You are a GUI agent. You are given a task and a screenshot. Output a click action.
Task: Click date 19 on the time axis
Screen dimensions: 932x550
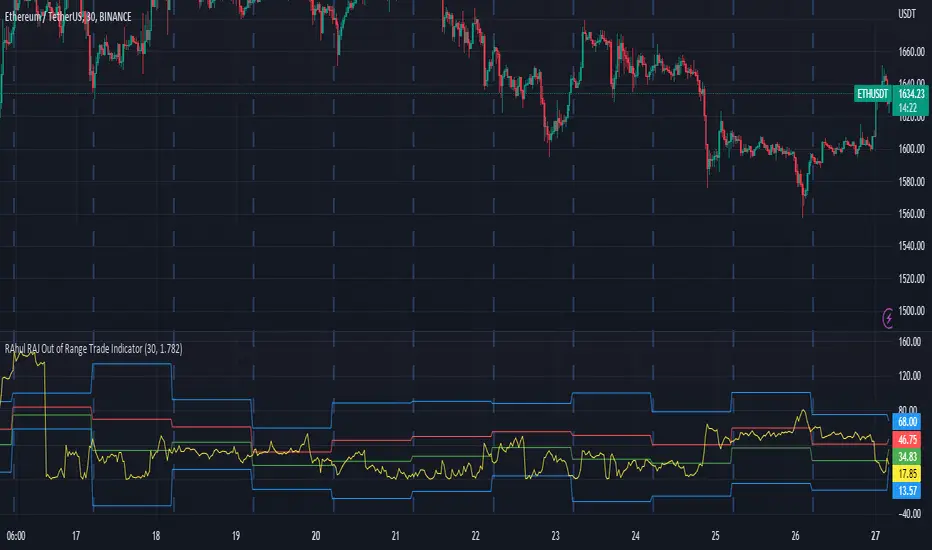(236, 536)
